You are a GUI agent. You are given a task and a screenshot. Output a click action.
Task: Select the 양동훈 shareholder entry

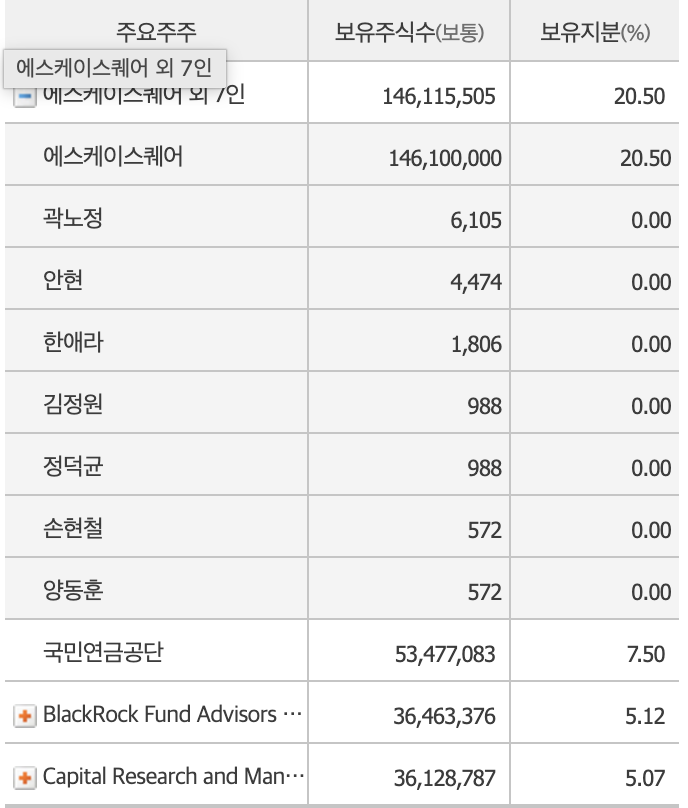click(x=73, y=590)
